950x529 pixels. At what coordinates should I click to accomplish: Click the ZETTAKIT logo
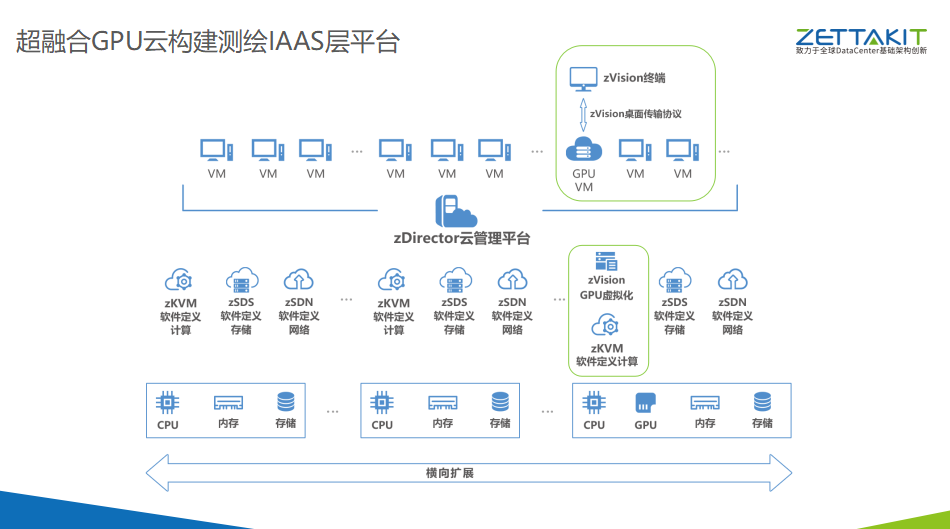pos(861,37)
